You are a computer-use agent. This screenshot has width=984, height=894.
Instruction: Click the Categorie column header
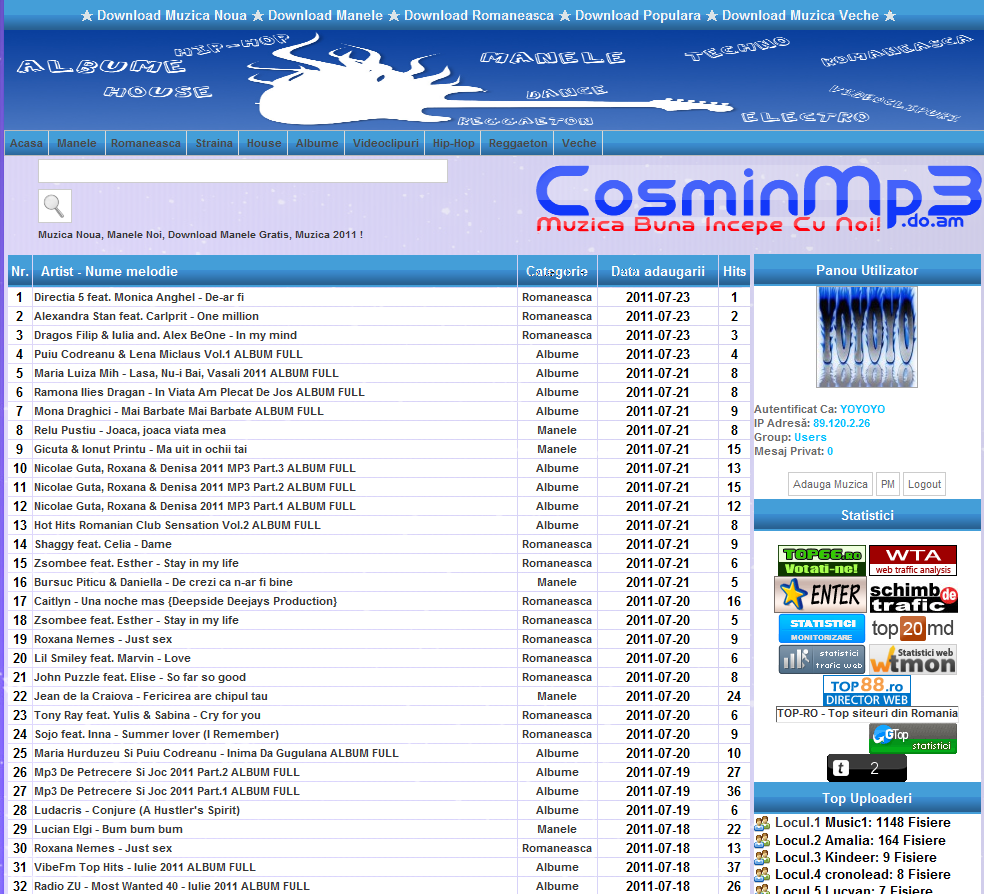pos(557,271)
